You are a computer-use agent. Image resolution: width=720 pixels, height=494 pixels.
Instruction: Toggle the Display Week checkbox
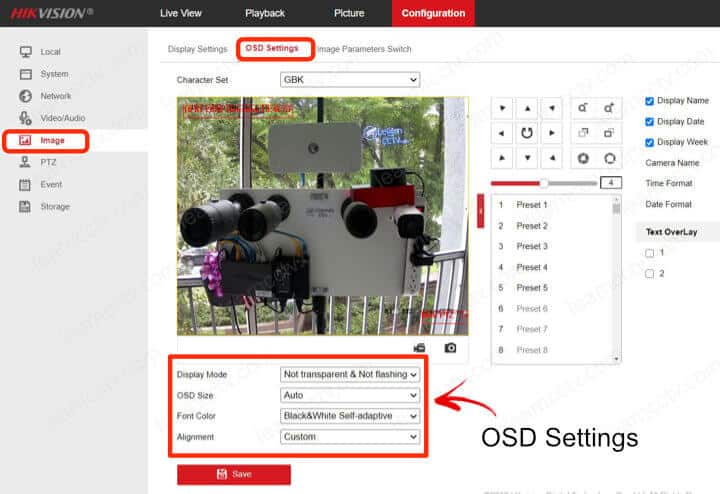point(650,142)
